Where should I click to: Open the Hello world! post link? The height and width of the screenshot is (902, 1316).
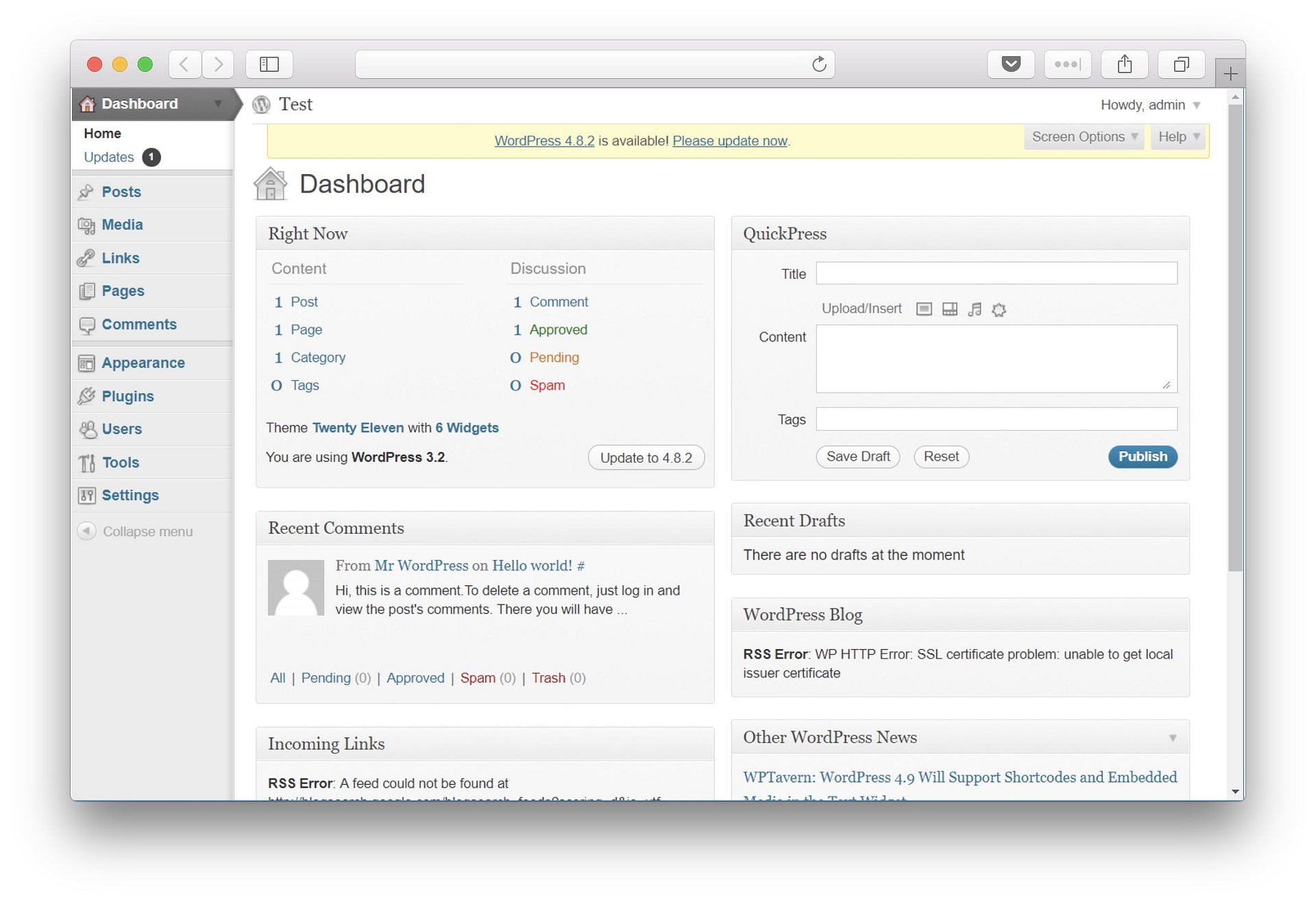[x=532, y=565]
